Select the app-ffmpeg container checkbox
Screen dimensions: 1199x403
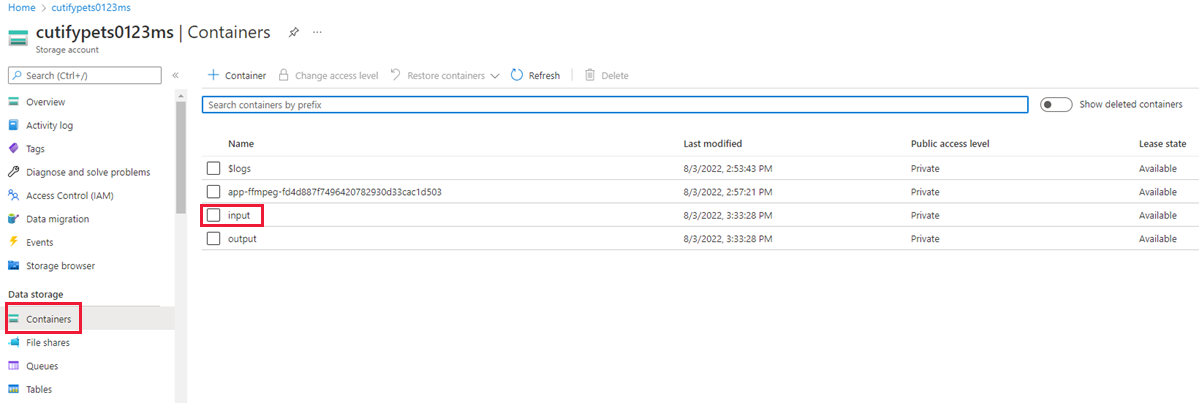(213, 192)
